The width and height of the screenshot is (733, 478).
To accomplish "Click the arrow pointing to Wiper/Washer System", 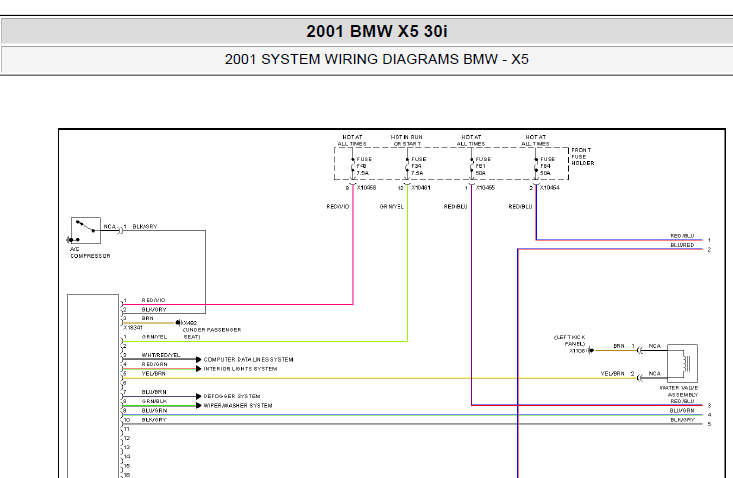I will (x=199, y=406).
